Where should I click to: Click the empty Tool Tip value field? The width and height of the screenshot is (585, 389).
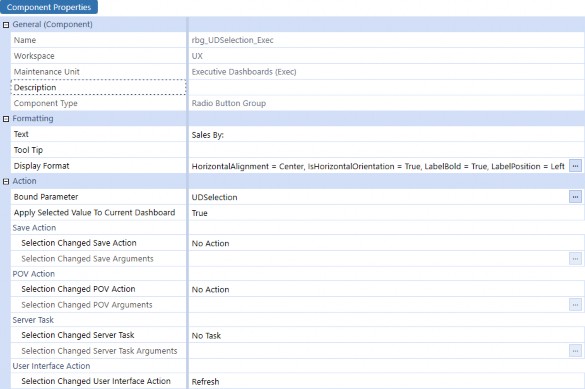point(386,150)
